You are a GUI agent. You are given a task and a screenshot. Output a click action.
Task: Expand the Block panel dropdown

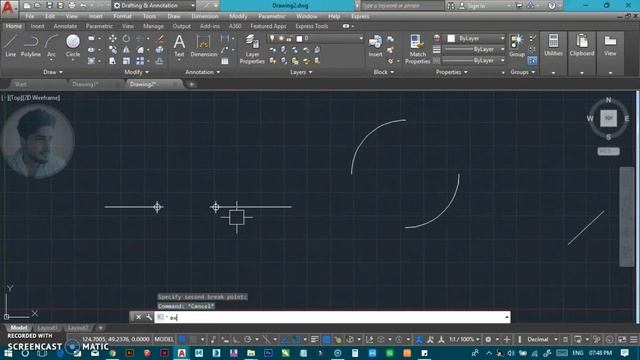pyautogui.click(x=384, y=72)
